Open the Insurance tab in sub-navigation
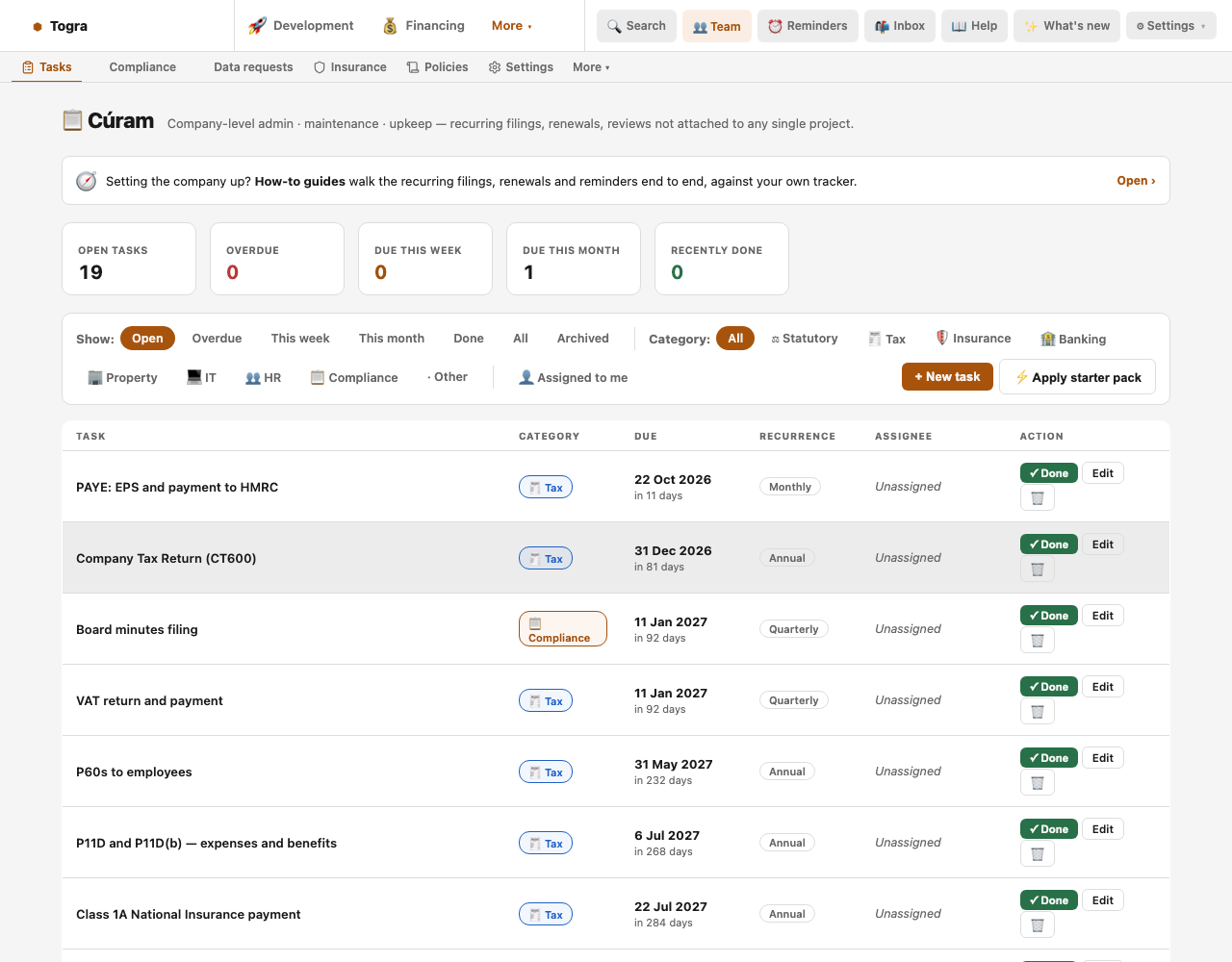Screen dimensions: 1232x962 click(350, 67)
